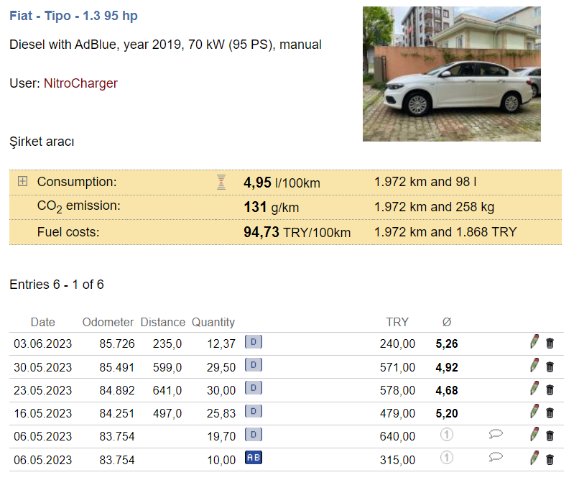The width and height of the screenshot is (579, 480).
Task: Edit the 19,70 diesel entry from 06.05.2023
Action: pyautogui.click(x=534, y=435)
